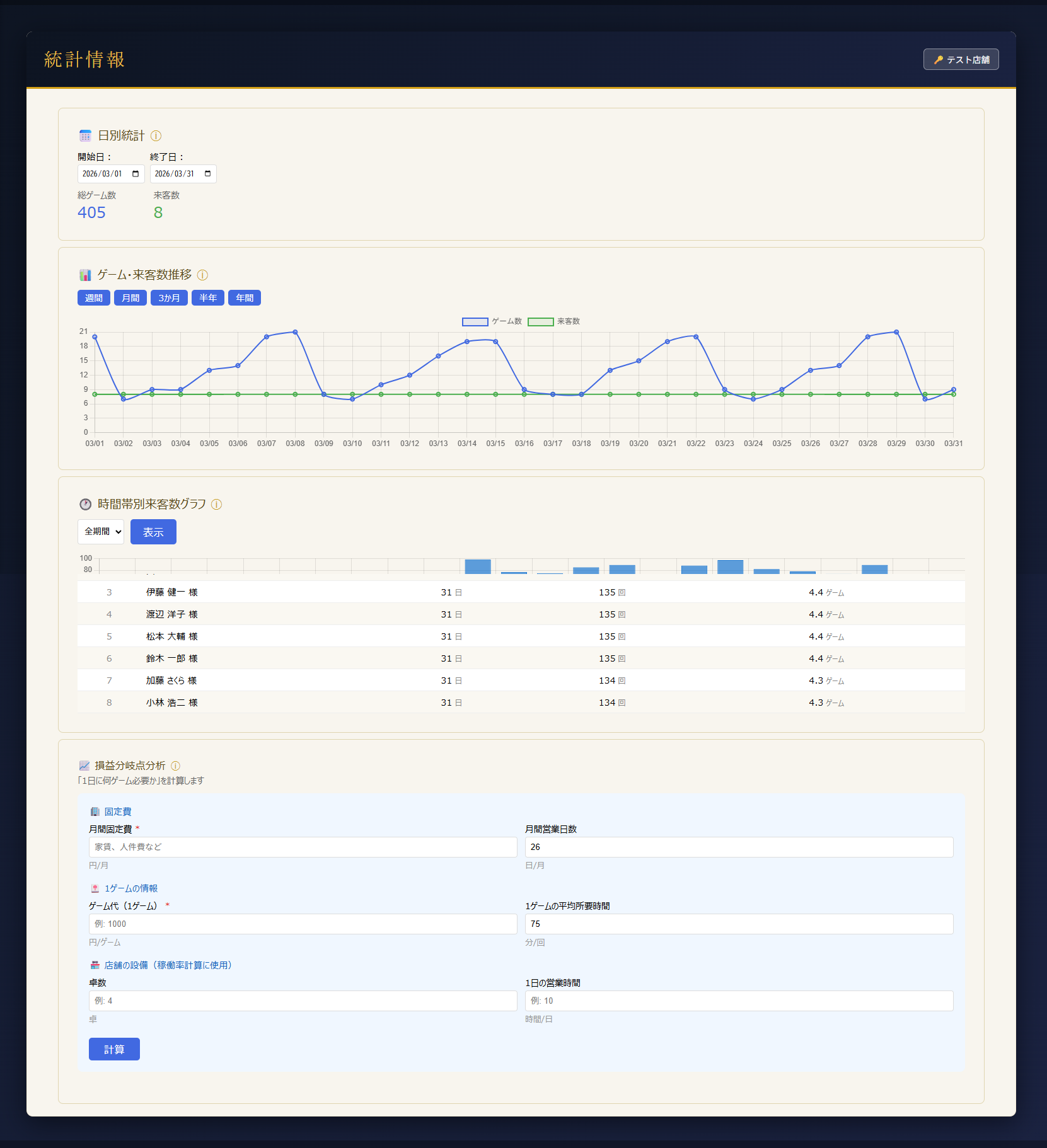1047x1148 pixels.
Task: Focus the ゲーム代 input field
Action: click(x=303, y=924)
